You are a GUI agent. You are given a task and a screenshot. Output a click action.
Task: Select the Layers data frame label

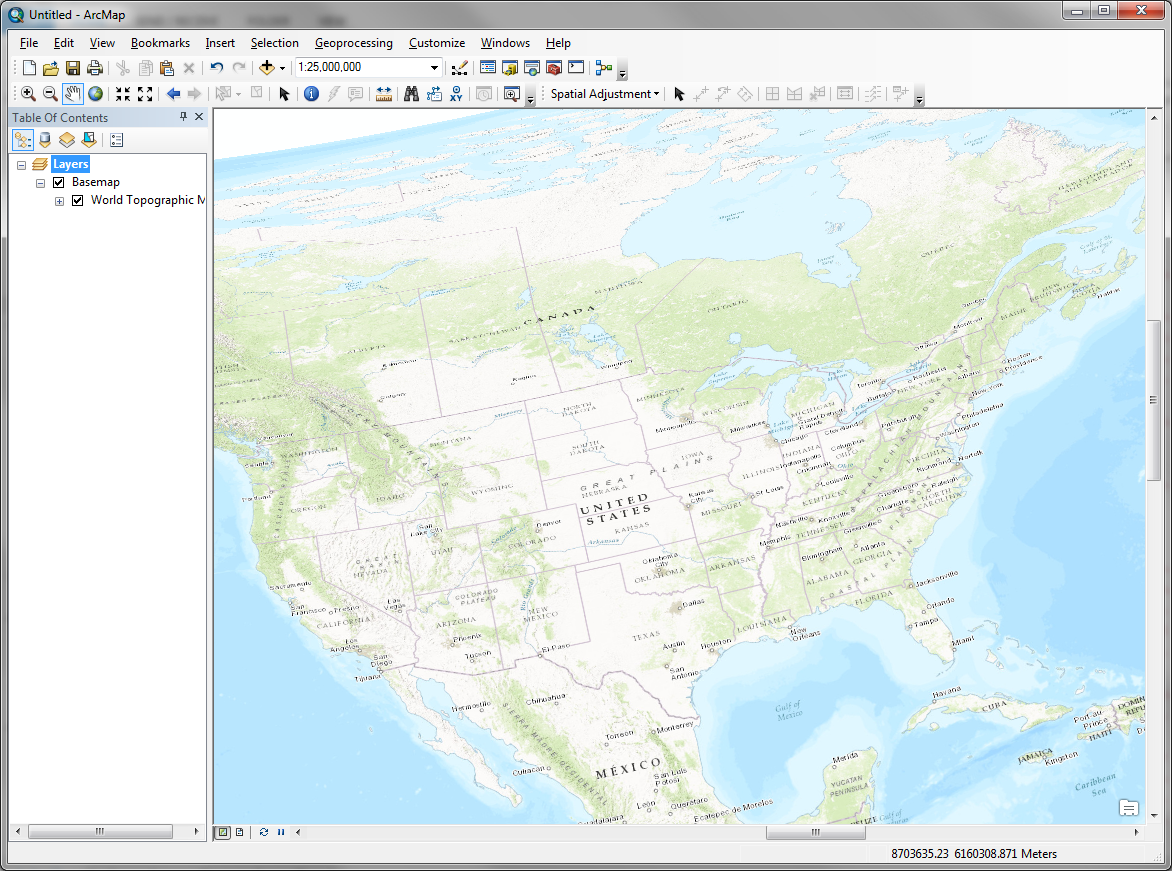[x=71, y=164]
